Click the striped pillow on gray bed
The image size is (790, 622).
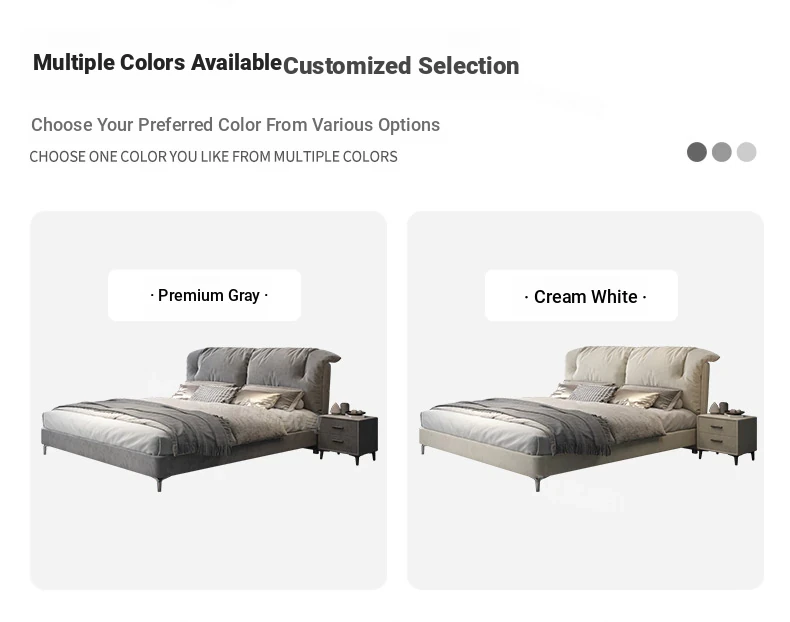tap(214, 393)
